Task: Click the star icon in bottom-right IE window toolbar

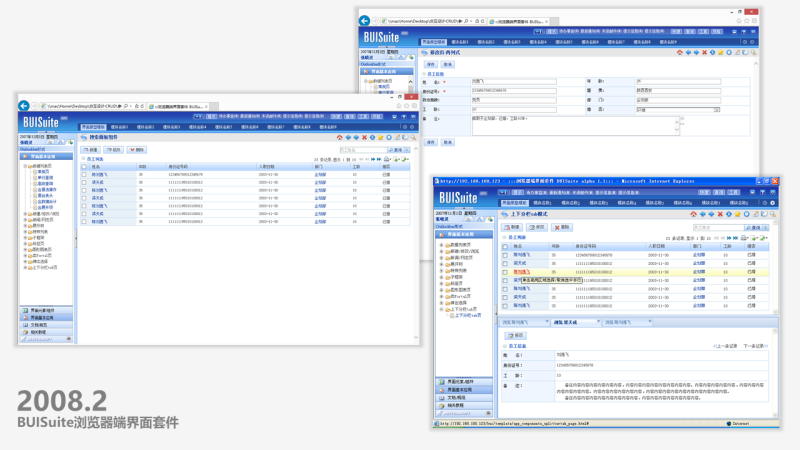Action: (738, 214)
